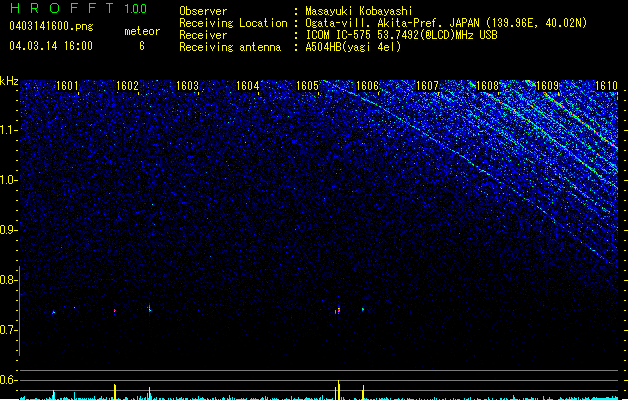Viewport: 629px width, 400px height.
Task: Click the 1601 time axis marker
Action: [67, 86]
